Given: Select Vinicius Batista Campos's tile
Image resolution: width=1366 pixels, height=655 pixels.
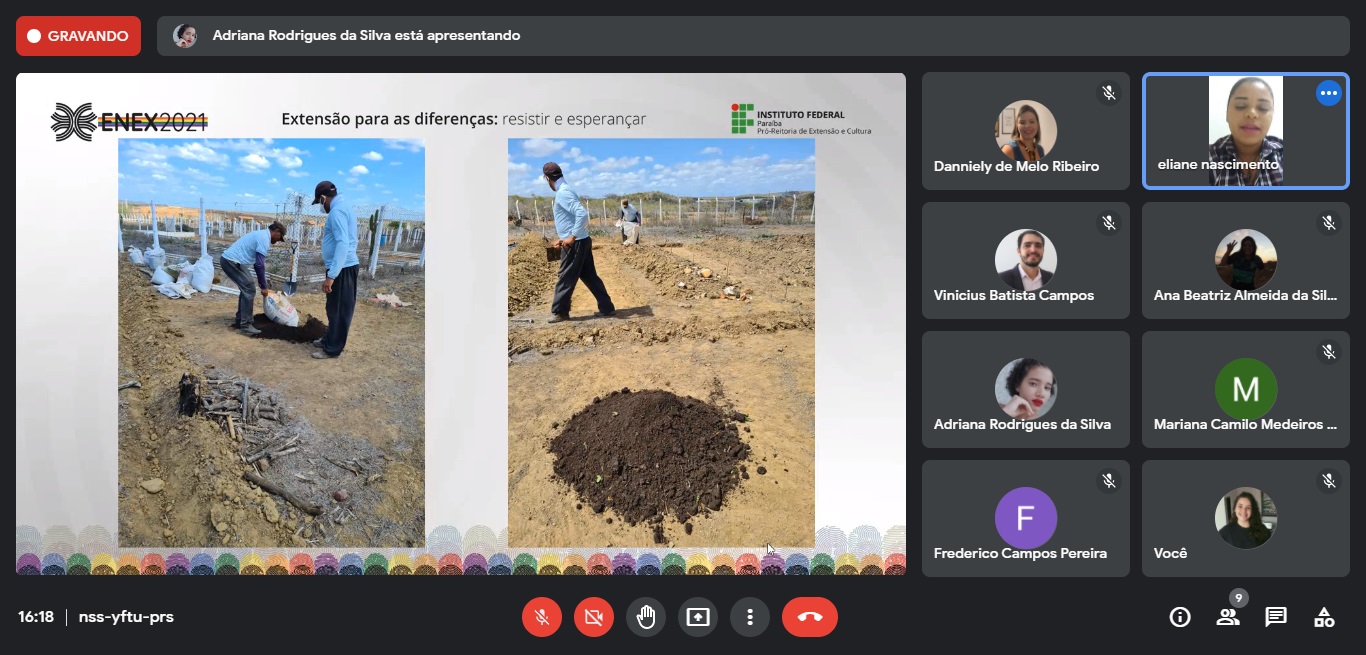Looking at the screenshot, I should point(1025,260).
